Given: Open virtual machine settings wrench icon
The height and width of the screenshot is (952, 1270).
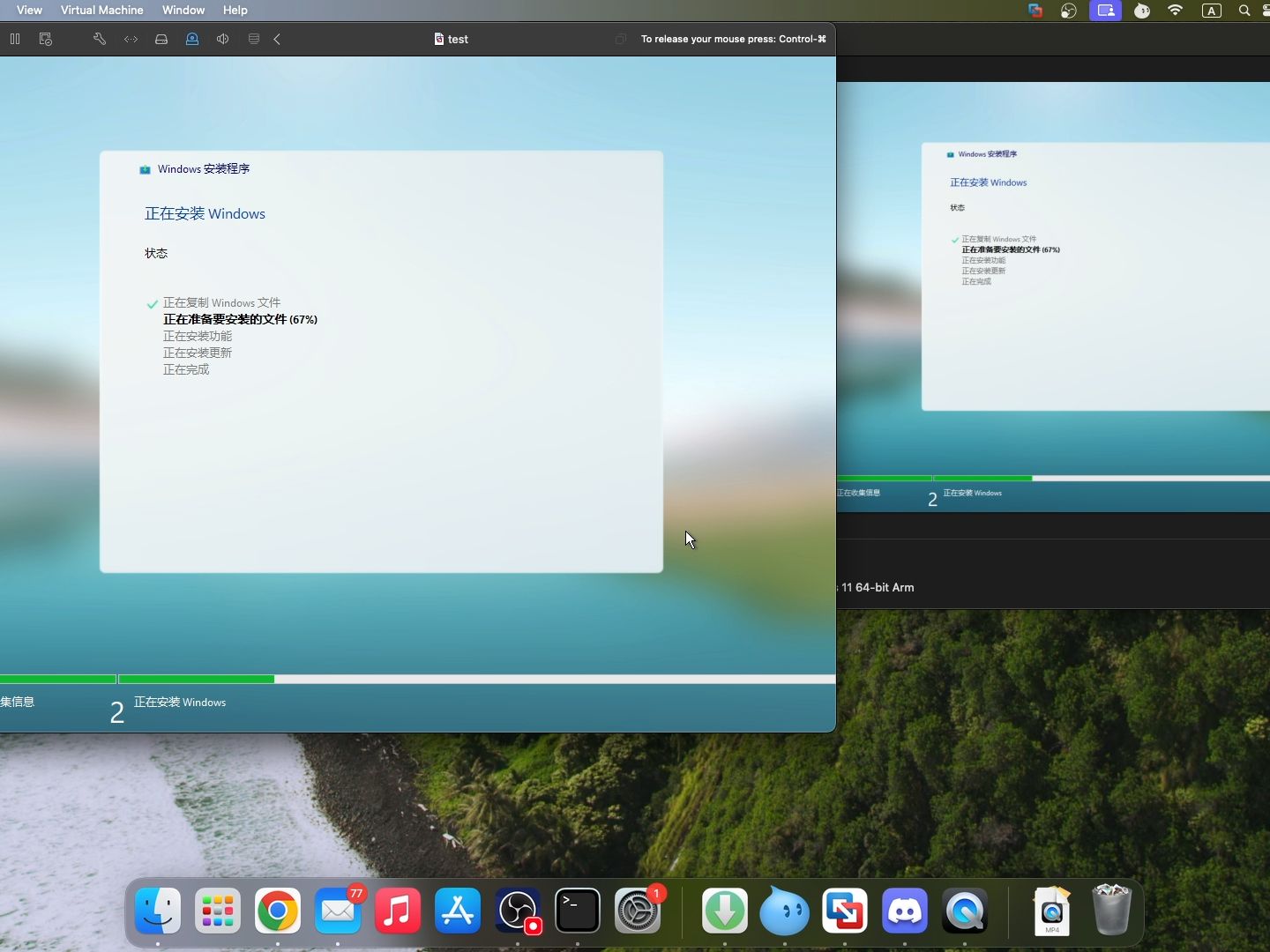Looking at the screenshot, I should coord(100,39).
